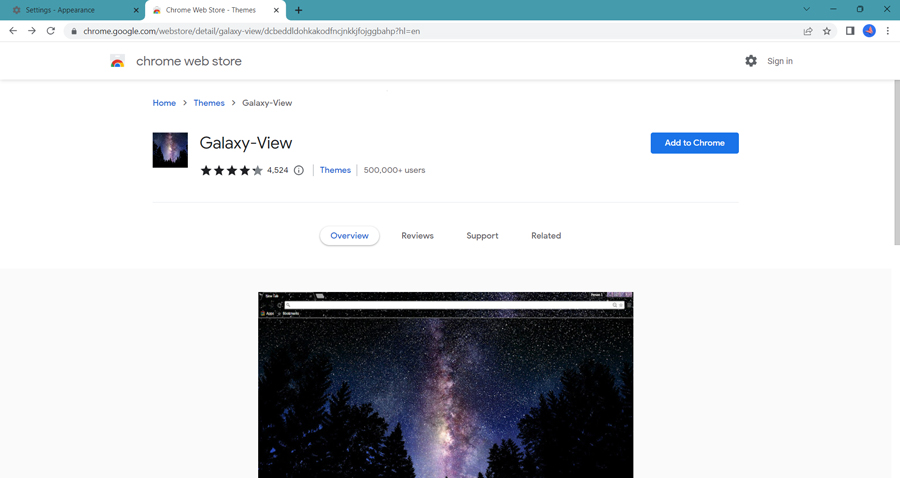Click the Galaxy-View theme icon image
Viewport: 900px width, 478px height.
point(170,150)
